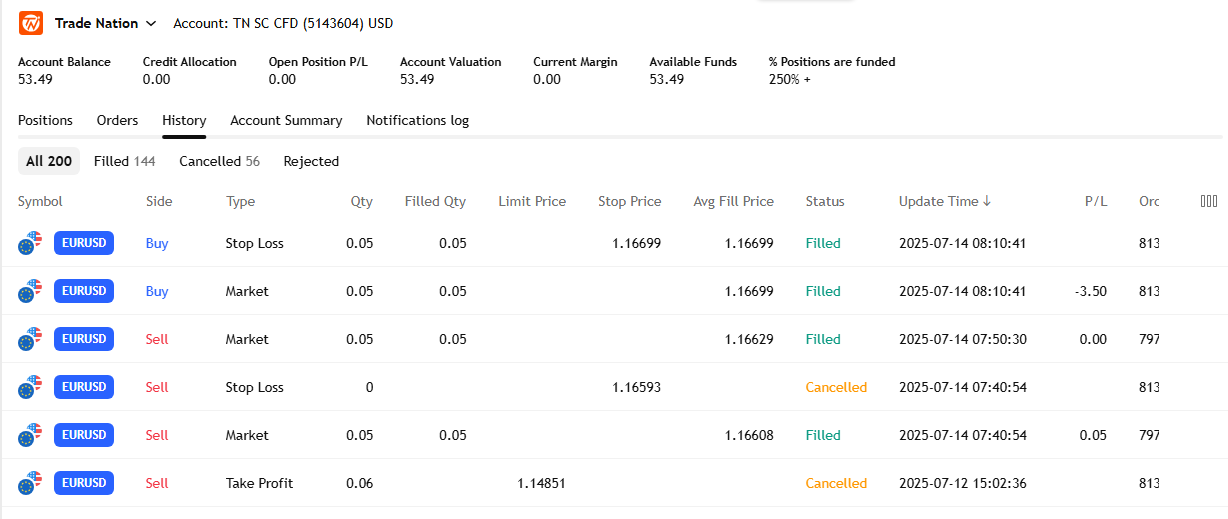Click the EURUSD badge on Stop Loss Cancelled row
The height and width of the screenshot is (519, 1228).
[x=84, y=387]
